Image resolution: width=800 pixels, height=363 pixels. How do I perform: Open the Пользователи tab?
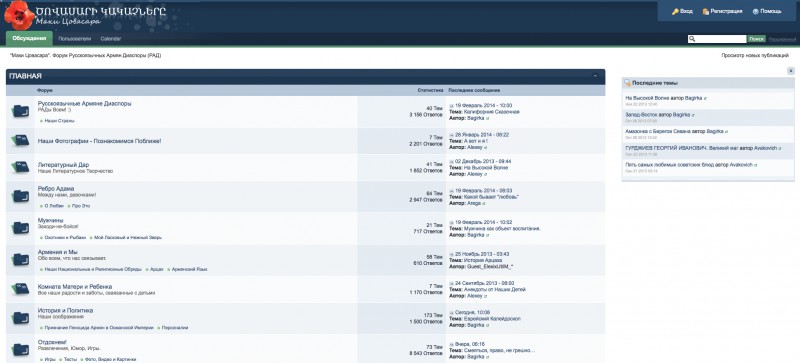tap(74, 39)
